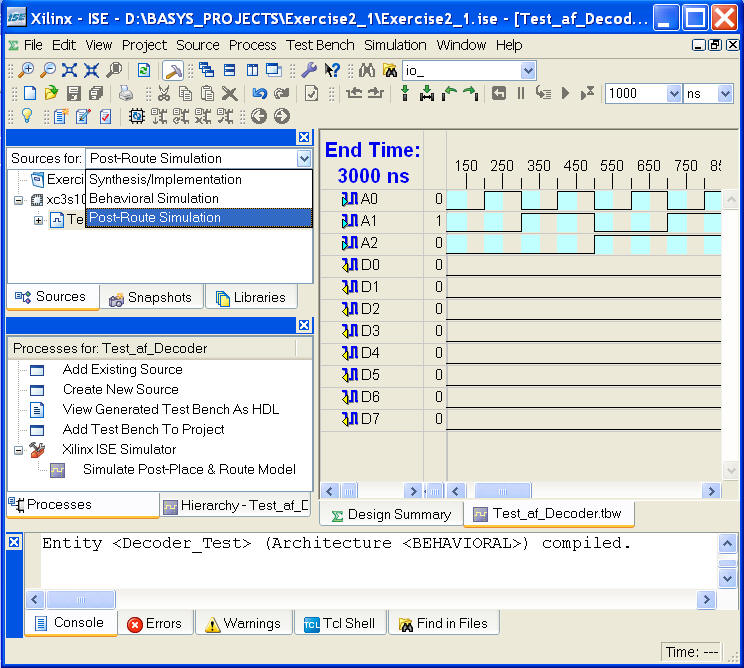744x668 pixels.
Task: Switch to the Snapshots tab
Action: (x=150, y=297)
